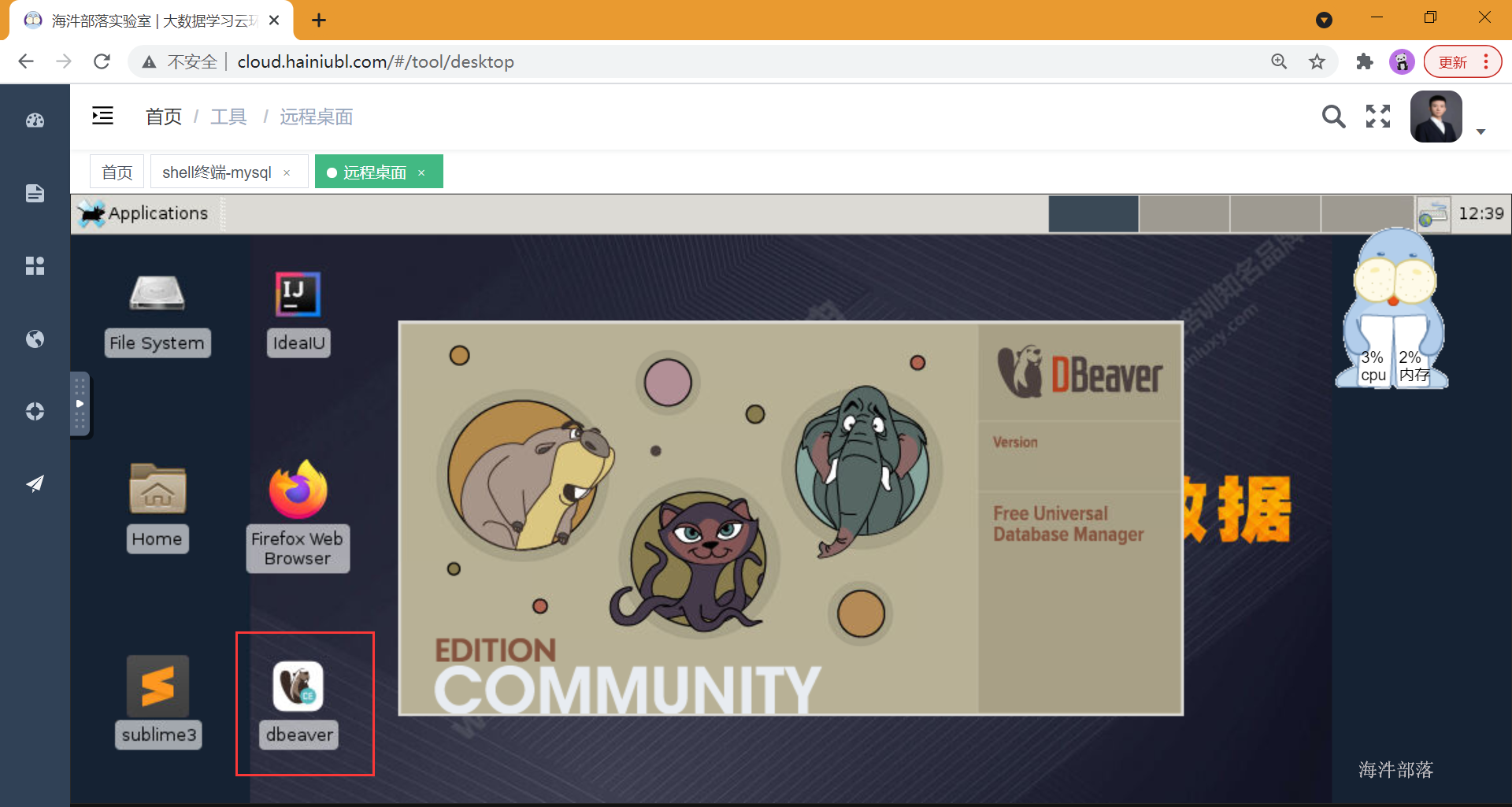Click the user avatar photo
The height and width of the screenshot is (807, 1512).
[1436, 117]
